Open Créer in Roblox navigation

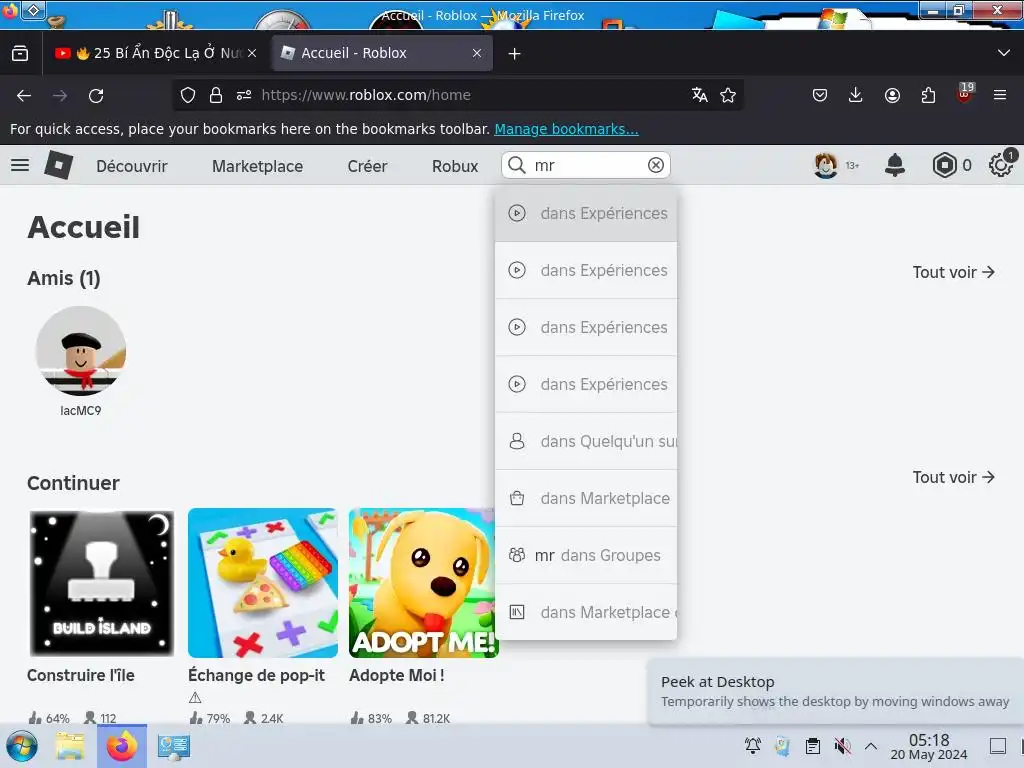pyautogui.click(x=367, y=166)
